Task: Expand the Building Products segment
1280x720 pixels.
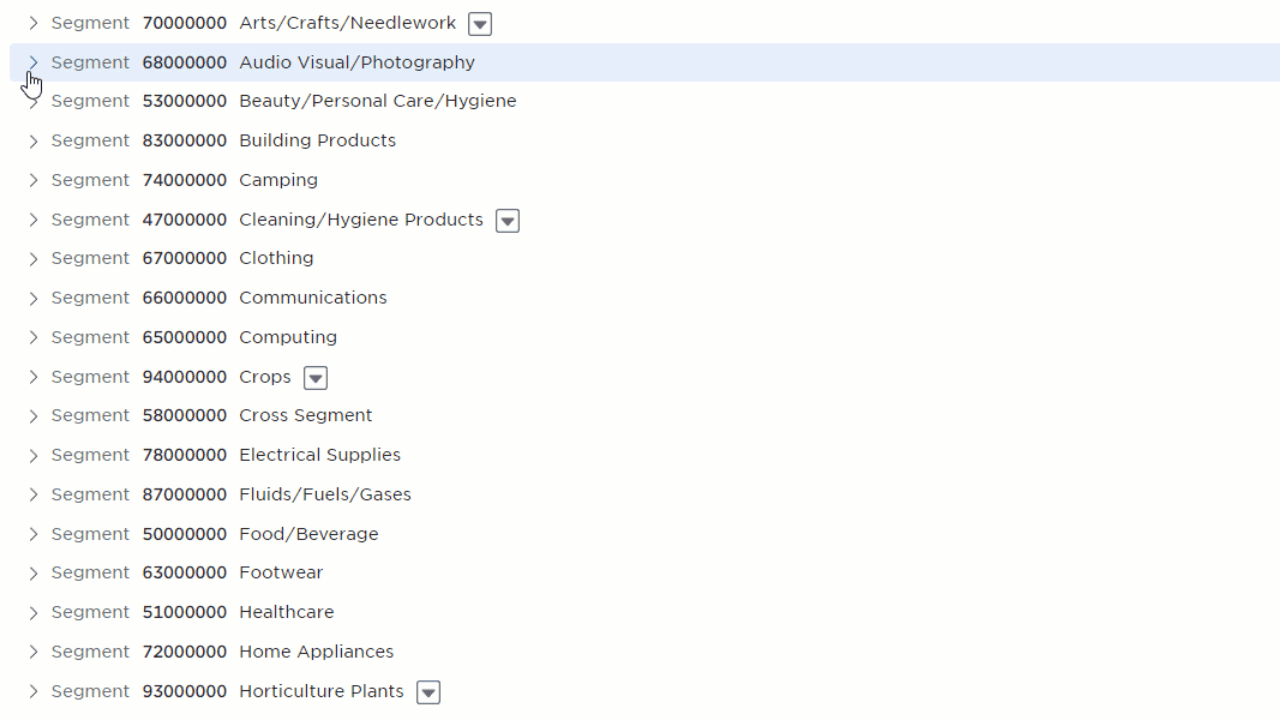Action: (33, 141)
